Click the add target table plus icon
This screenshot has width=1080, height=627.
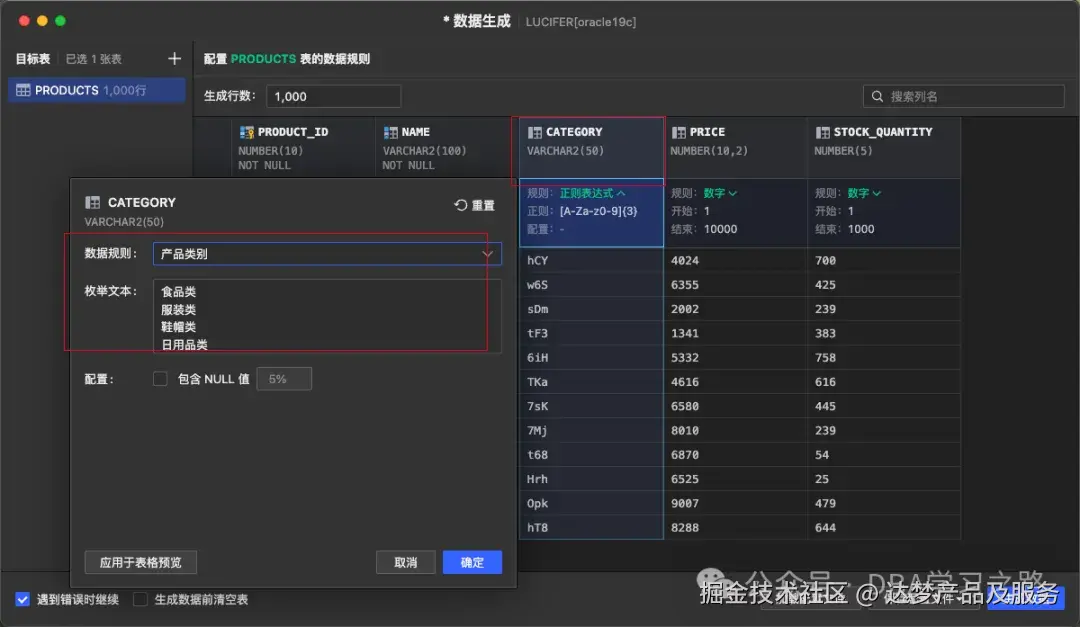click(174, 59)
